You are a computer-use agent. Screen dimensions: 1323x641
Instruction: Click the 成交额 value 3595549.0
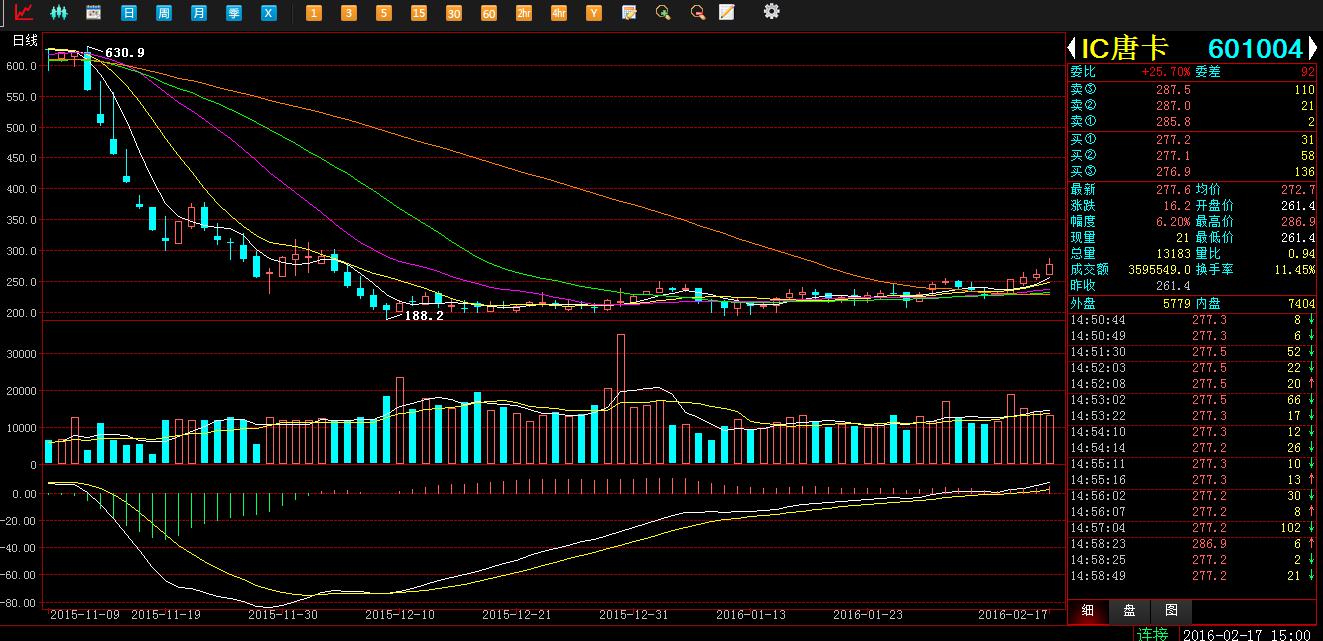[1160, 269]
